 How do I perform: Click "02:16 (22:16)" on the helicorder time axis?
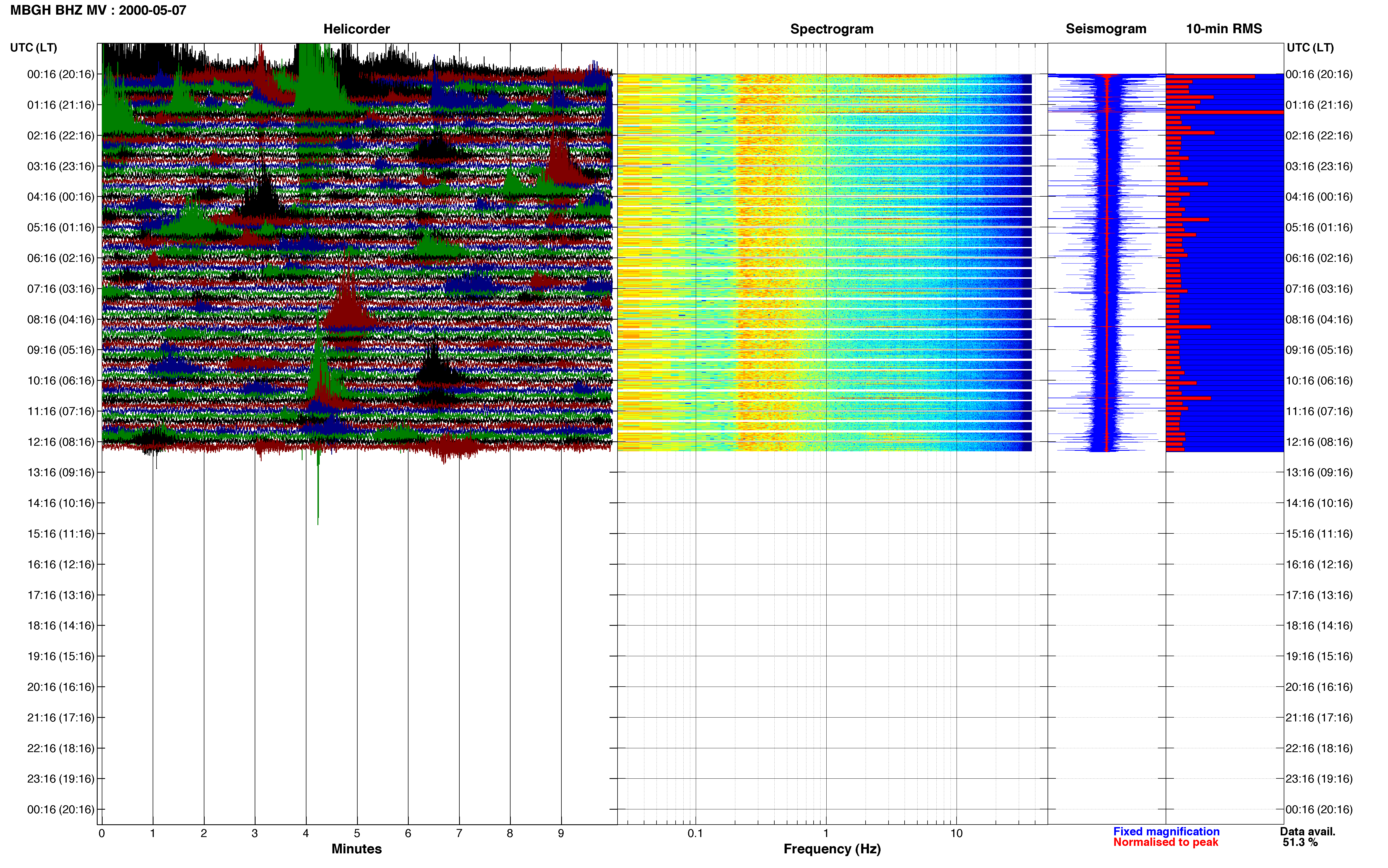point(61,135)
